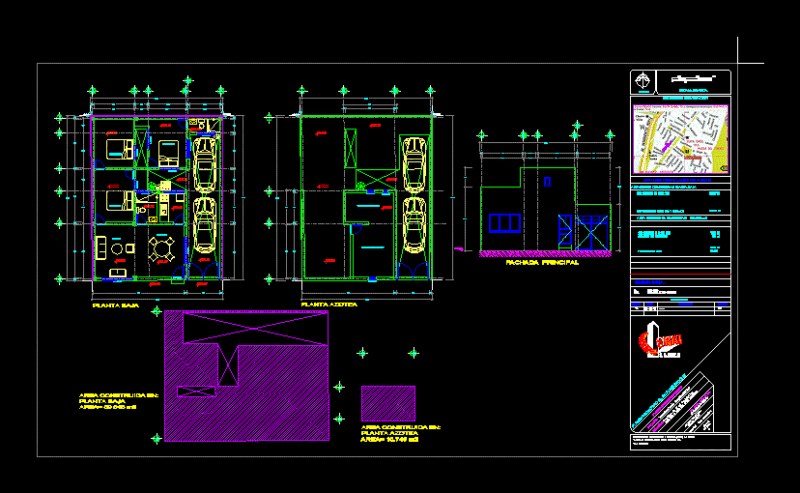Select the small purple hatched rectangle

coord(388,403)
